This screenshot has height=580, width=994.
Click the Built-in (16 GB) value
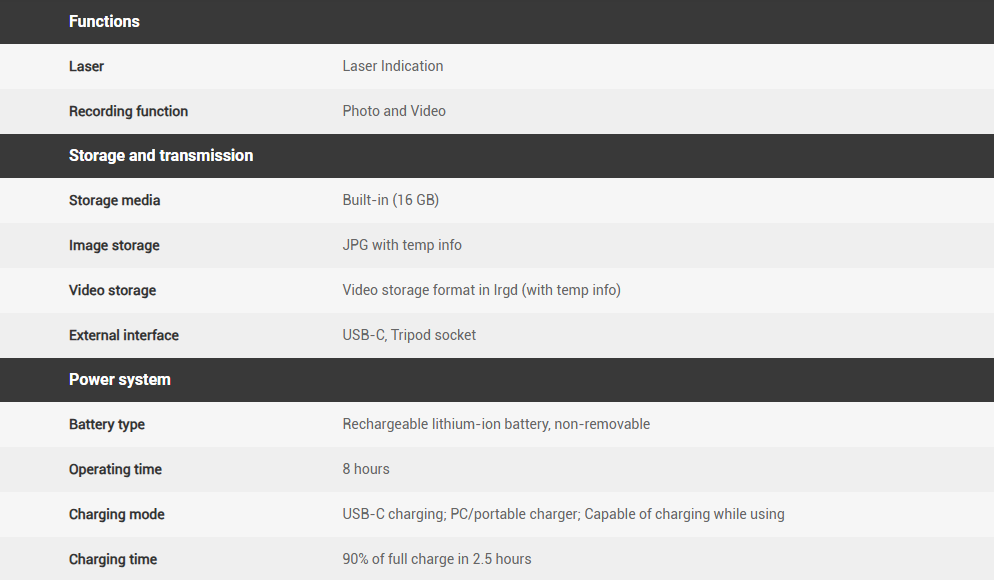tap(390, 200)
